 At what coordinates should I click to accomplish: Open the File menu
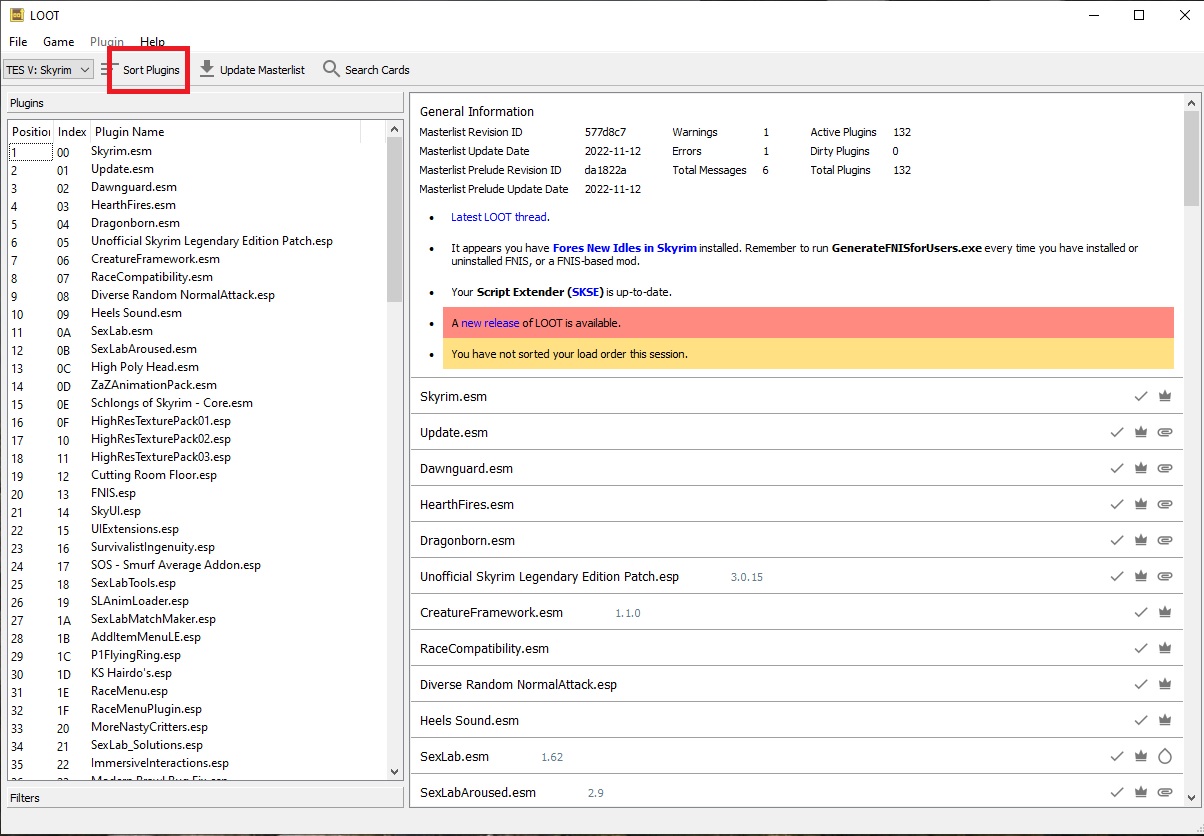pyautogui.click(x=18, y=42)
